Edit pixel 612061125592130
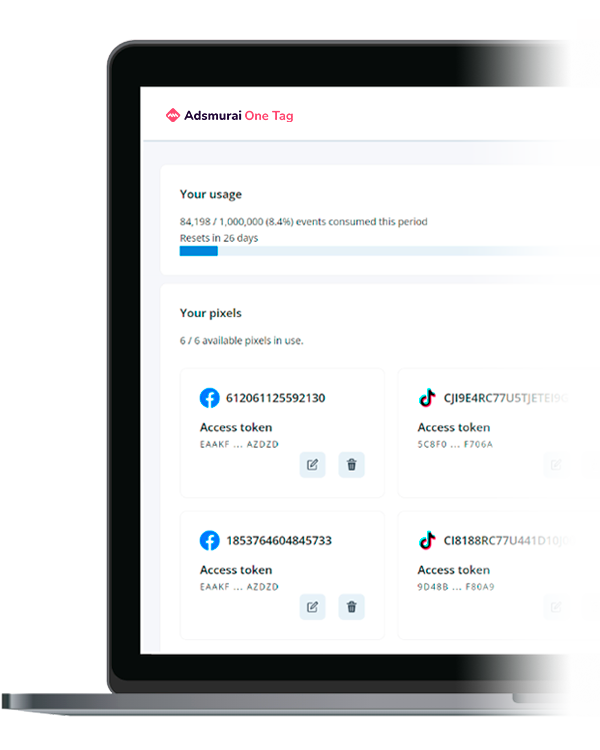Viewport: 600px width, 750px height. [312, 464]
